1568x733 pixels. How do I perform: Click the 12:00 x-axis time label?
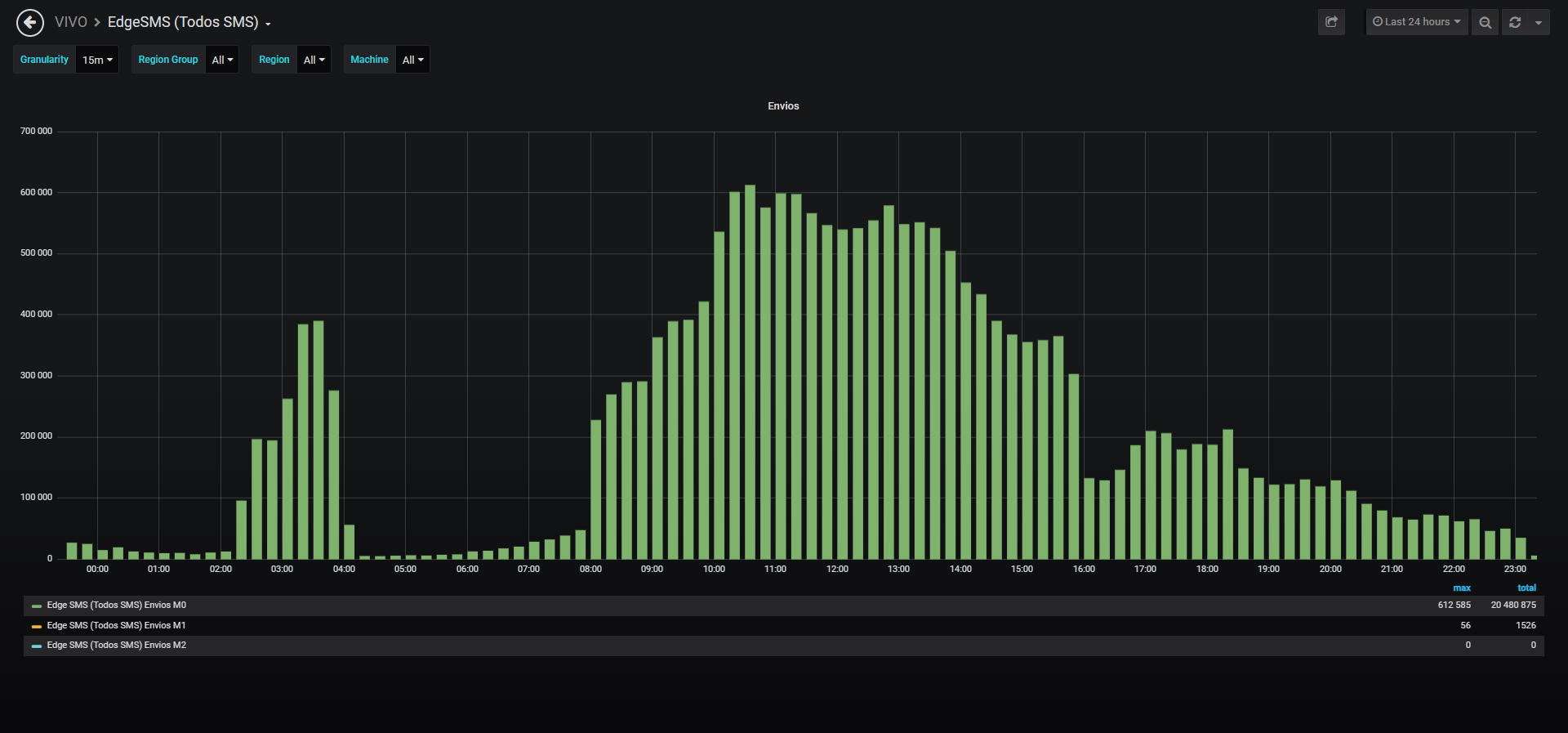pos(837,570)
